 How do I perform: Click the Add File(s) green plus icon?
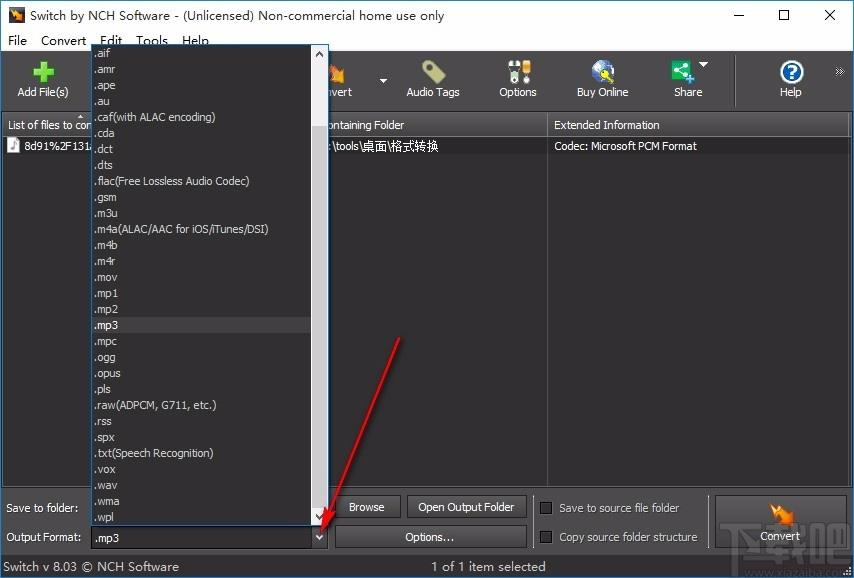pos(43,72)
